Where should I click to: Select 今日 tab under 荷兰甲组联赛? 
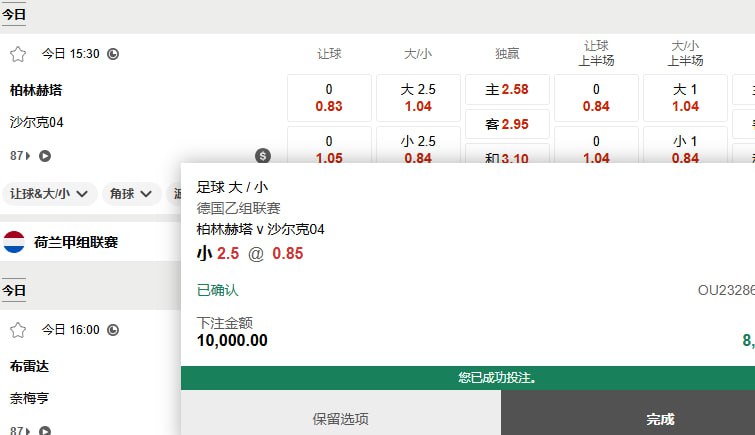[x=14, y=291]
